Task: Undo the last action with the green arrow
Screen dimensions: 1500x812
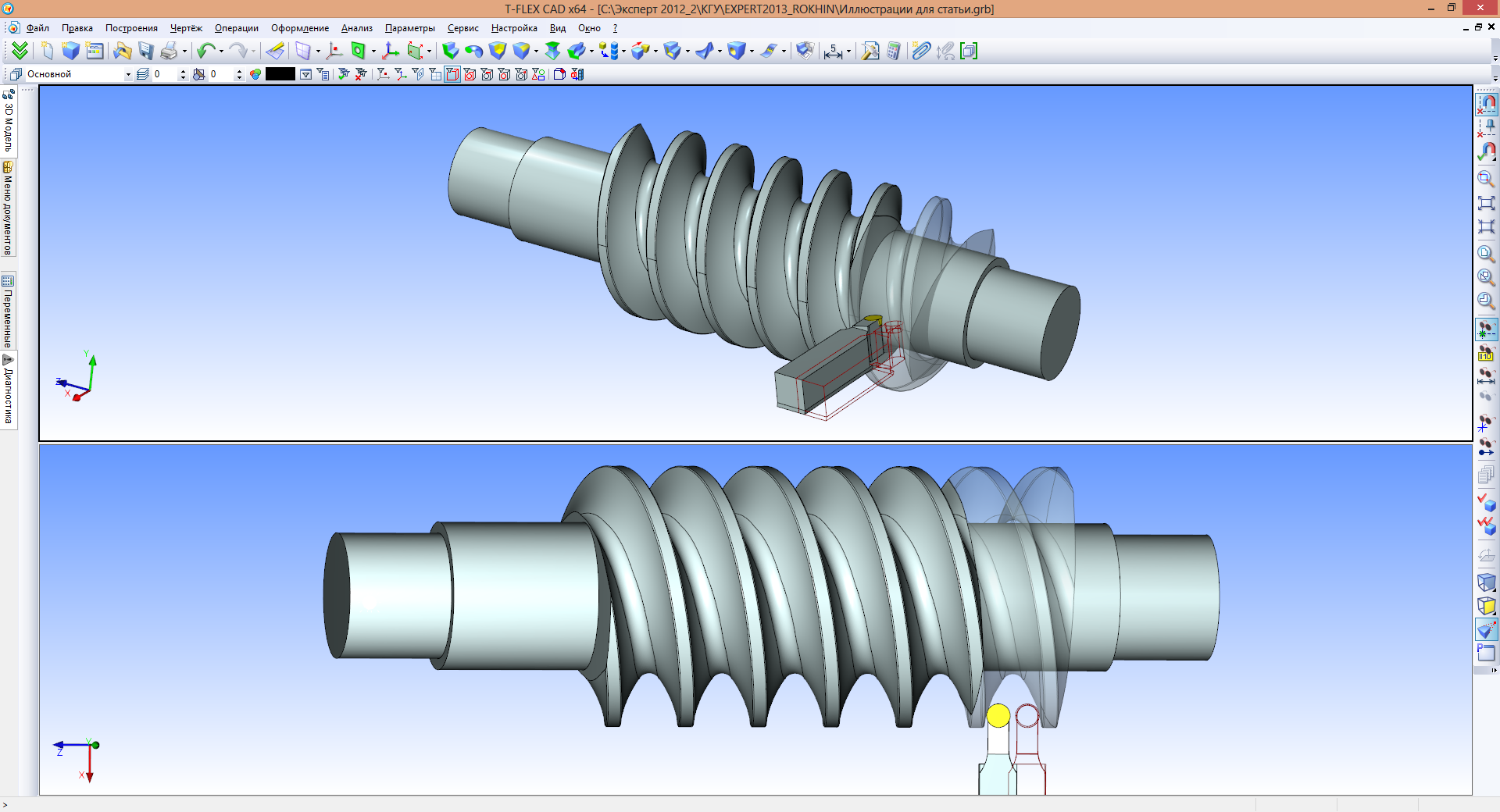Action: coord(206,51)
